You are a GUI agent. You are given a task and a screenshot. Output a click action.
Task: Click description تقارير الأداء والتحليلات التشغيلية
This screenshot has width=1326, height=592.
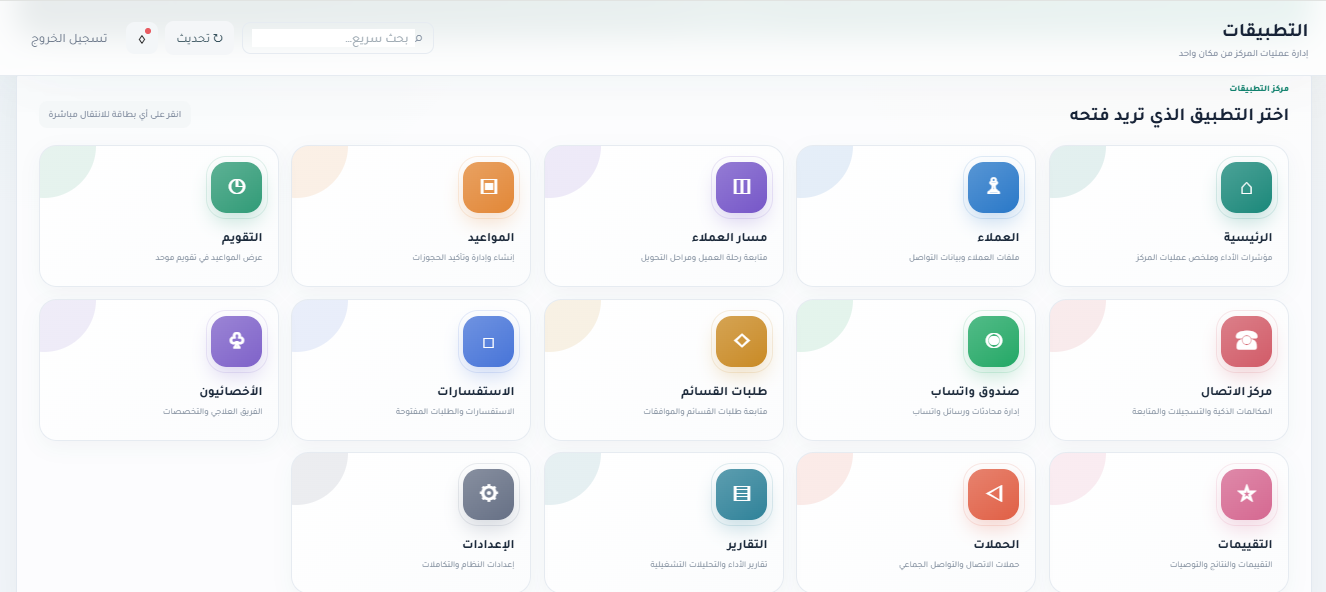[x=709, y=565]
